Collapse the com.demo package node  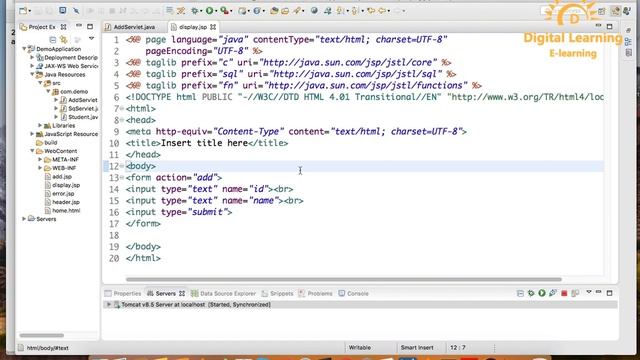click(x=48, y=91)
